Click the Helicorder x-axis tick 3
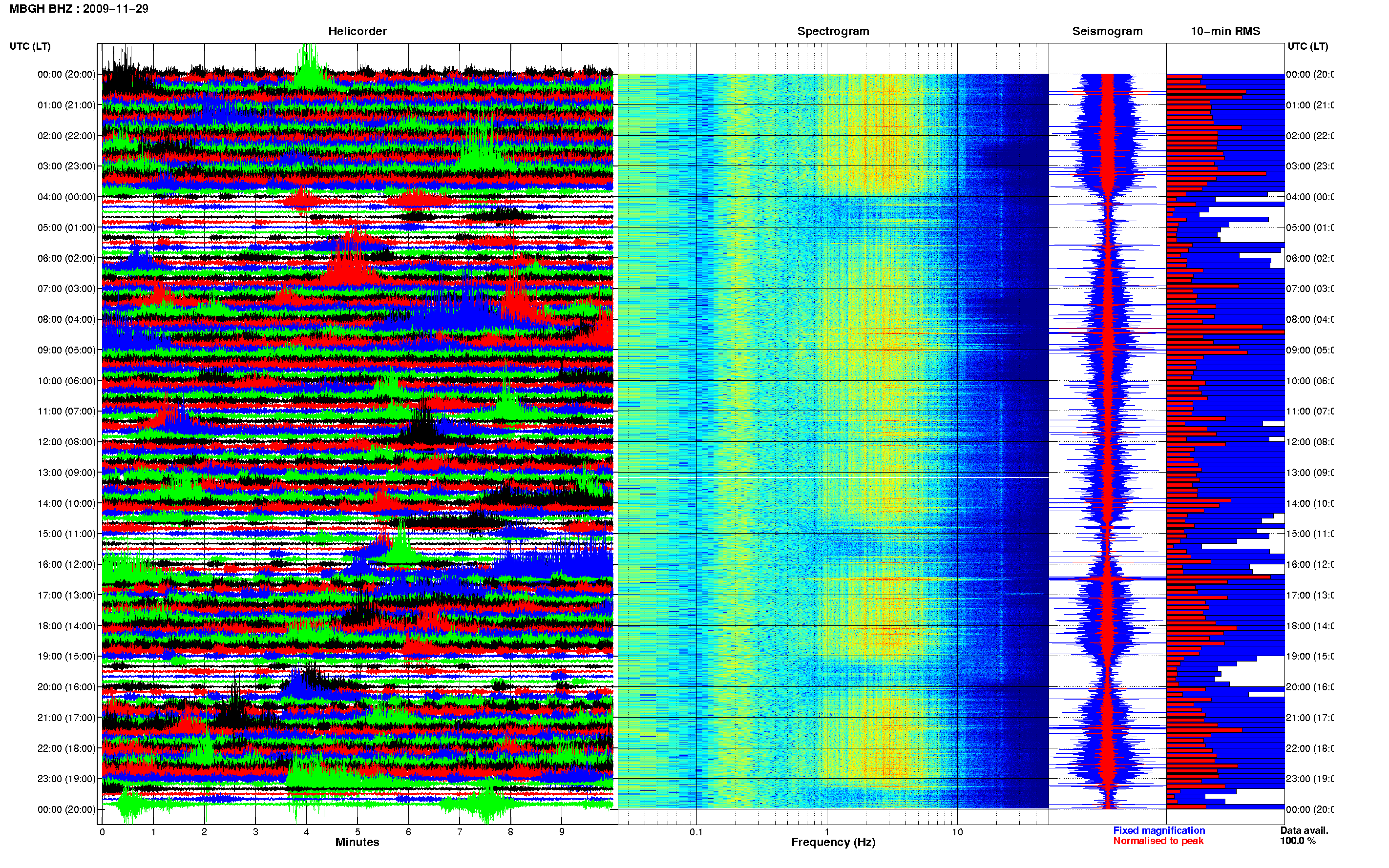Image resolution: width=1389 pixels, height=868 pixels. pyautogui.click(x=255, y=832)
